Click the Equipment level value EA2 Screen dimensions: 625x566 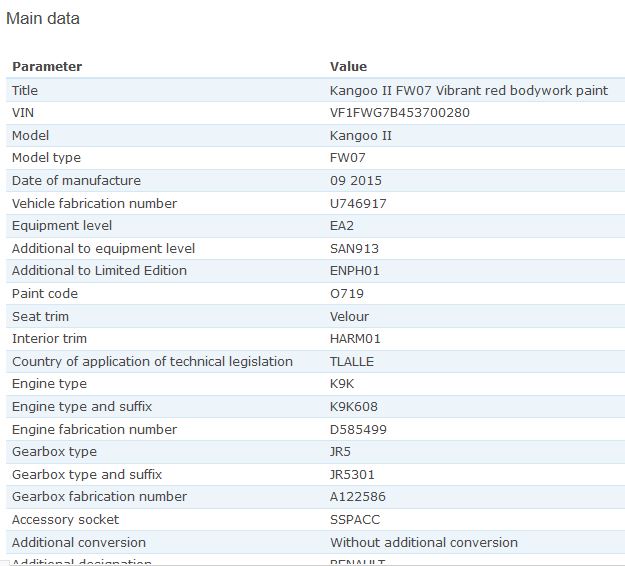tap(341, 226)
